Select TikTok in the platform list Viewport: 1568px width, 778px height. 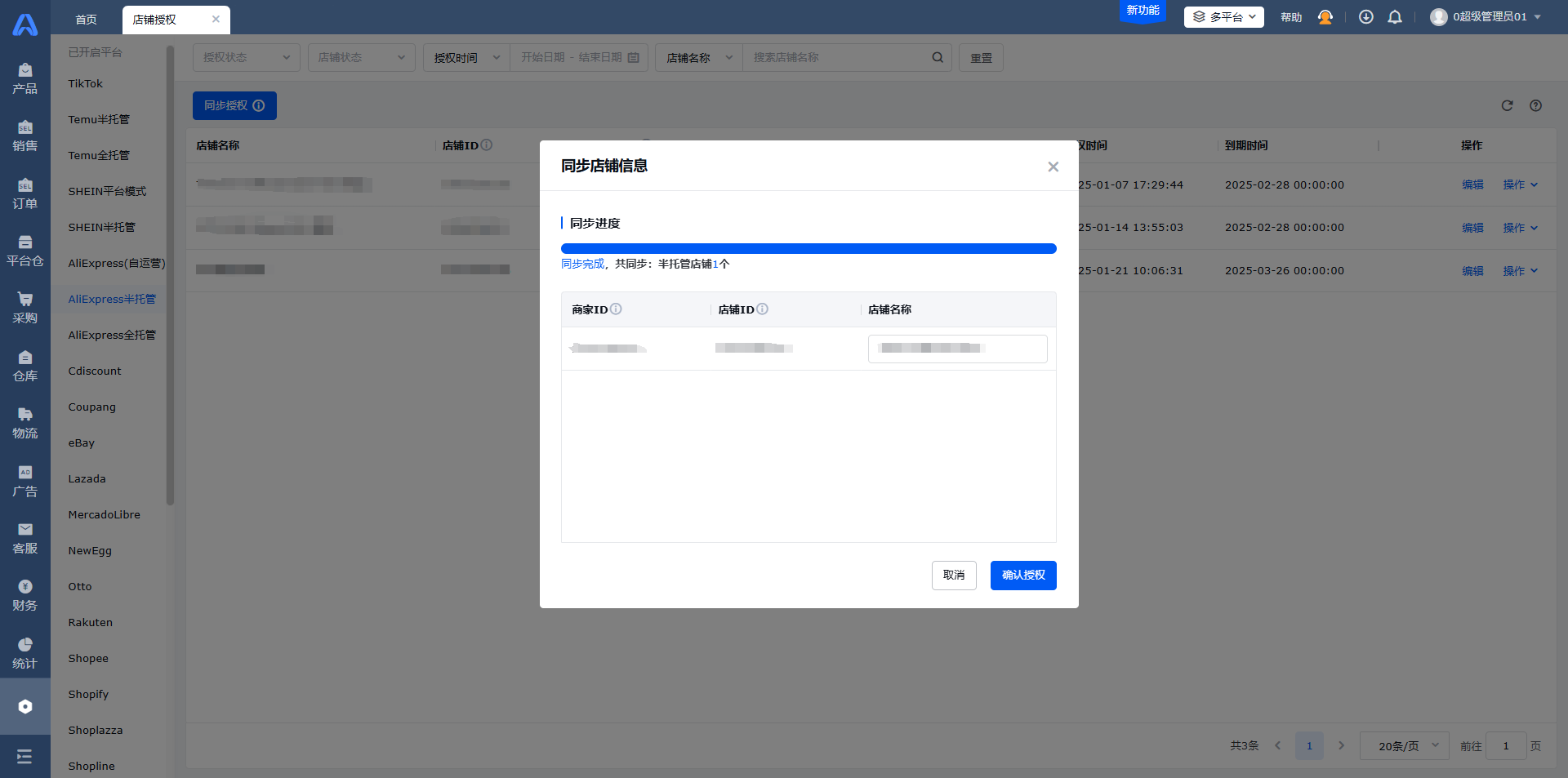tap(85, 83)
